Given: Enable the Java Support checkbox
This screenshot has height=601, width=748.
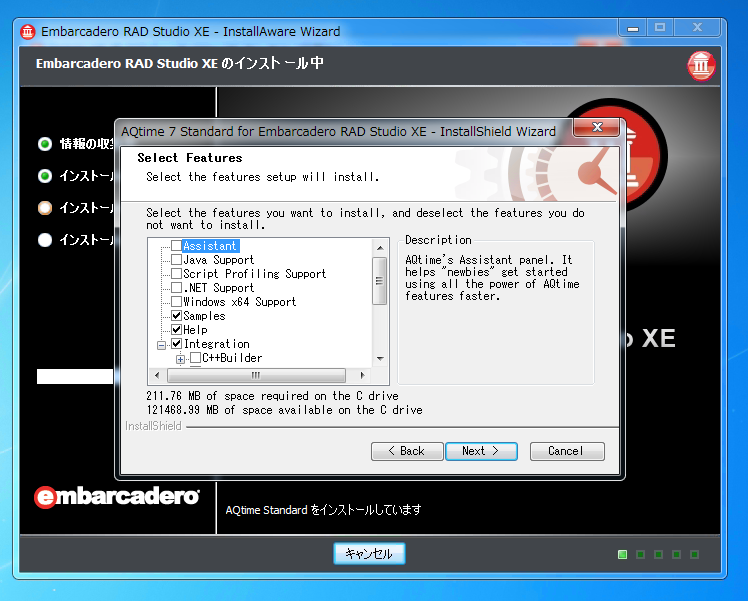Looking at the screenshot, I should (x=177, y=259).
